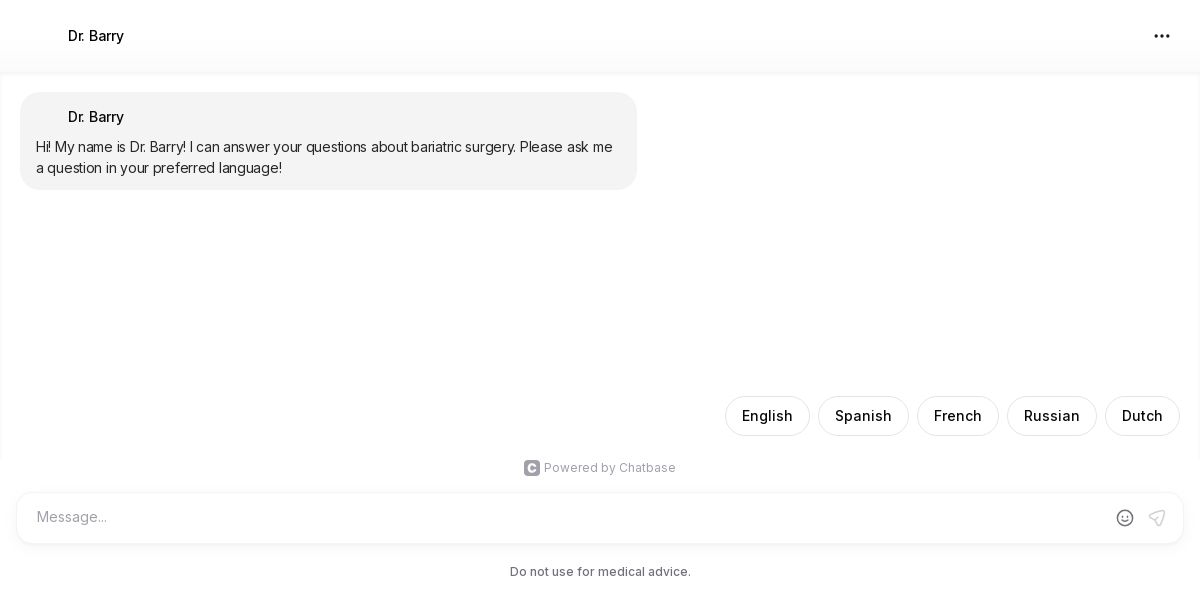This screenshot has width=1200, height=600.
Task: Click the 'Hi! My name is Dr. Barry' text
Action: [110, 147]
